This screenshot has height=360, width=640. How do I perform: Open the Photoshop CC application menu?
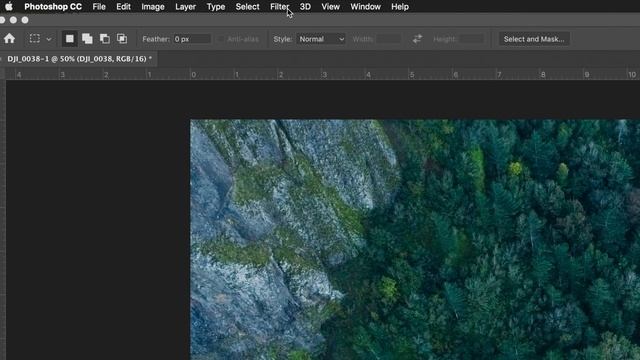(x=53, y=7)
